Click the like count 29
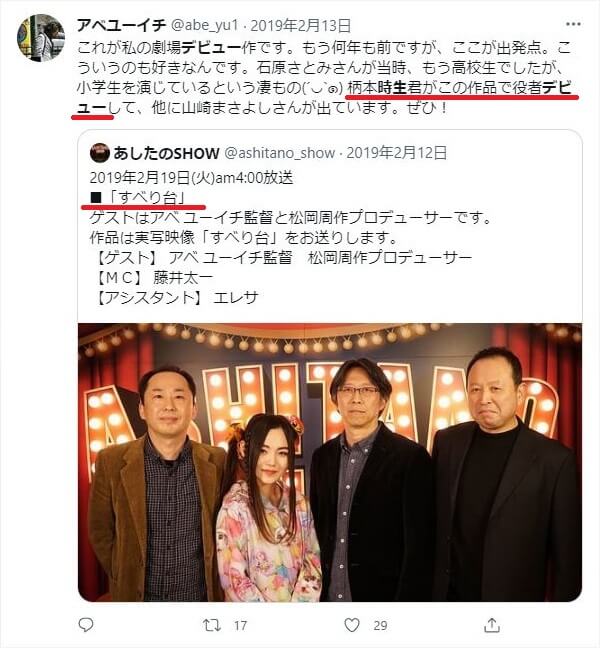 pyautogui.click(x=380, y=625)
